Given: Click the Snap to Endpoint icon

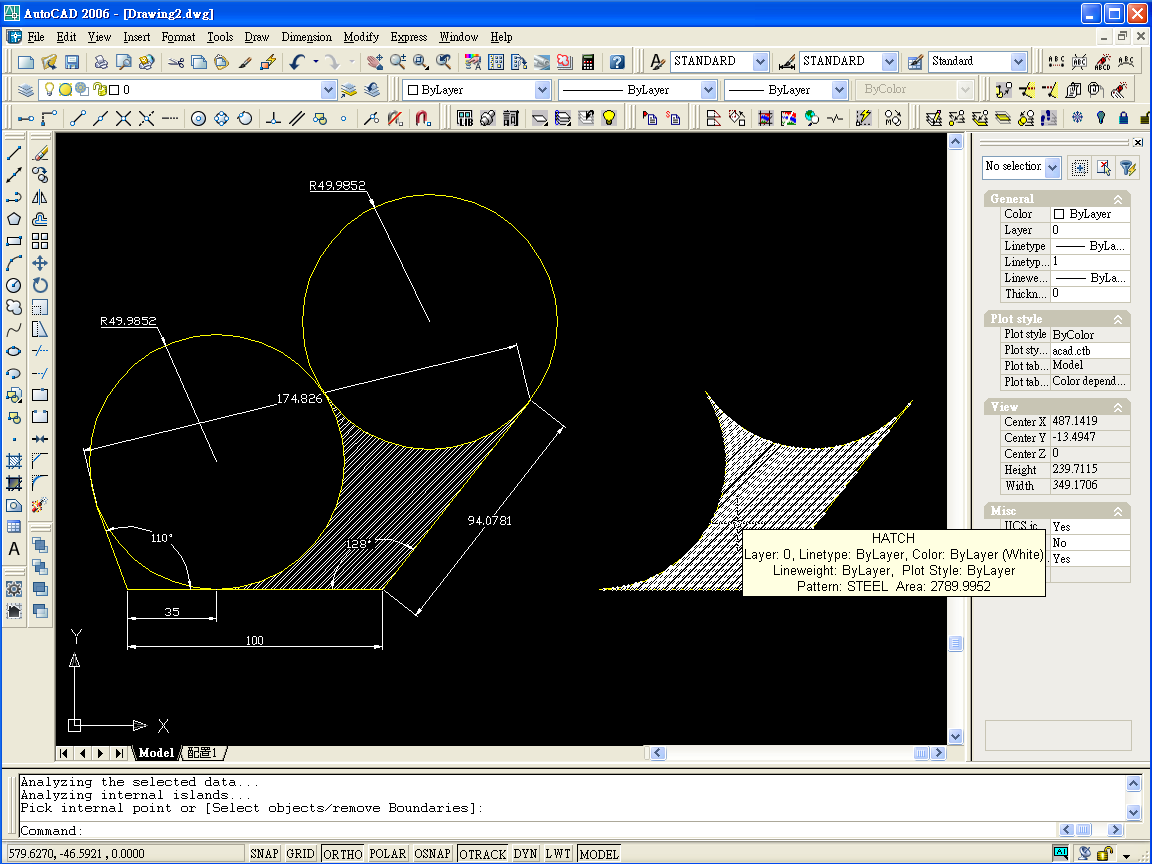Looking at the screenshot, I should (x=78, y=118).
